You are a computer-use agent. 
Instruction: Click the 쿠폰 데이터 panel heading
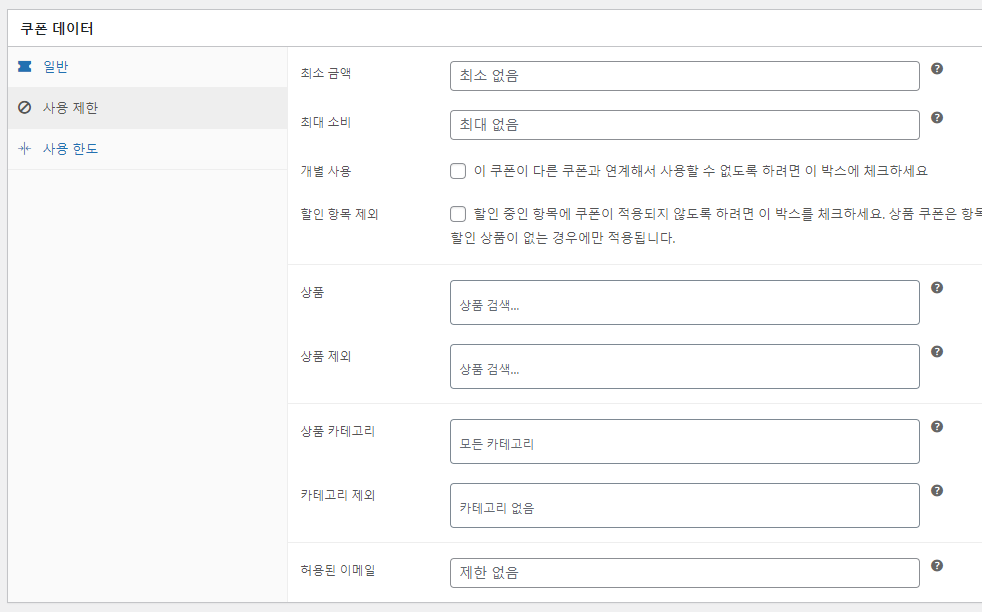[x=57, y=29]
